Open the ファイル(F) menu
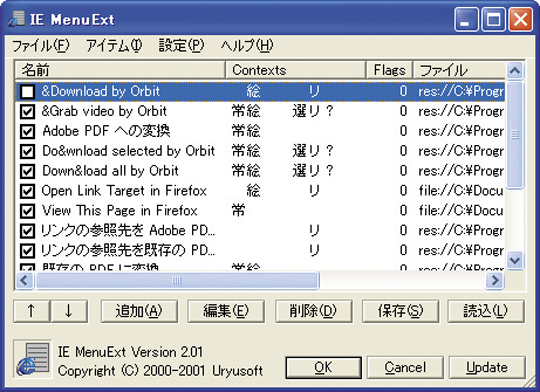Screen dimensions: 540x392 (41, 45)
